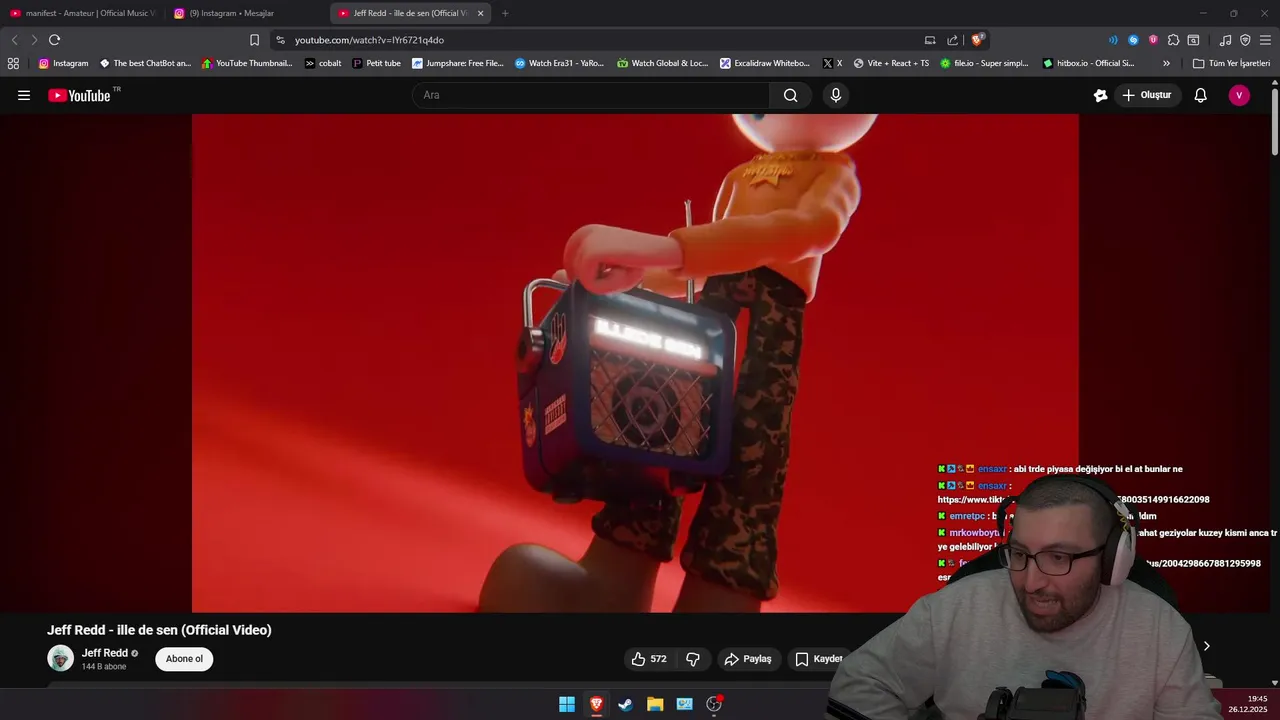This screenshot has width=1280, height=720.
Task: Open the Brave main menu icon
Action: tap(1266, 40)
